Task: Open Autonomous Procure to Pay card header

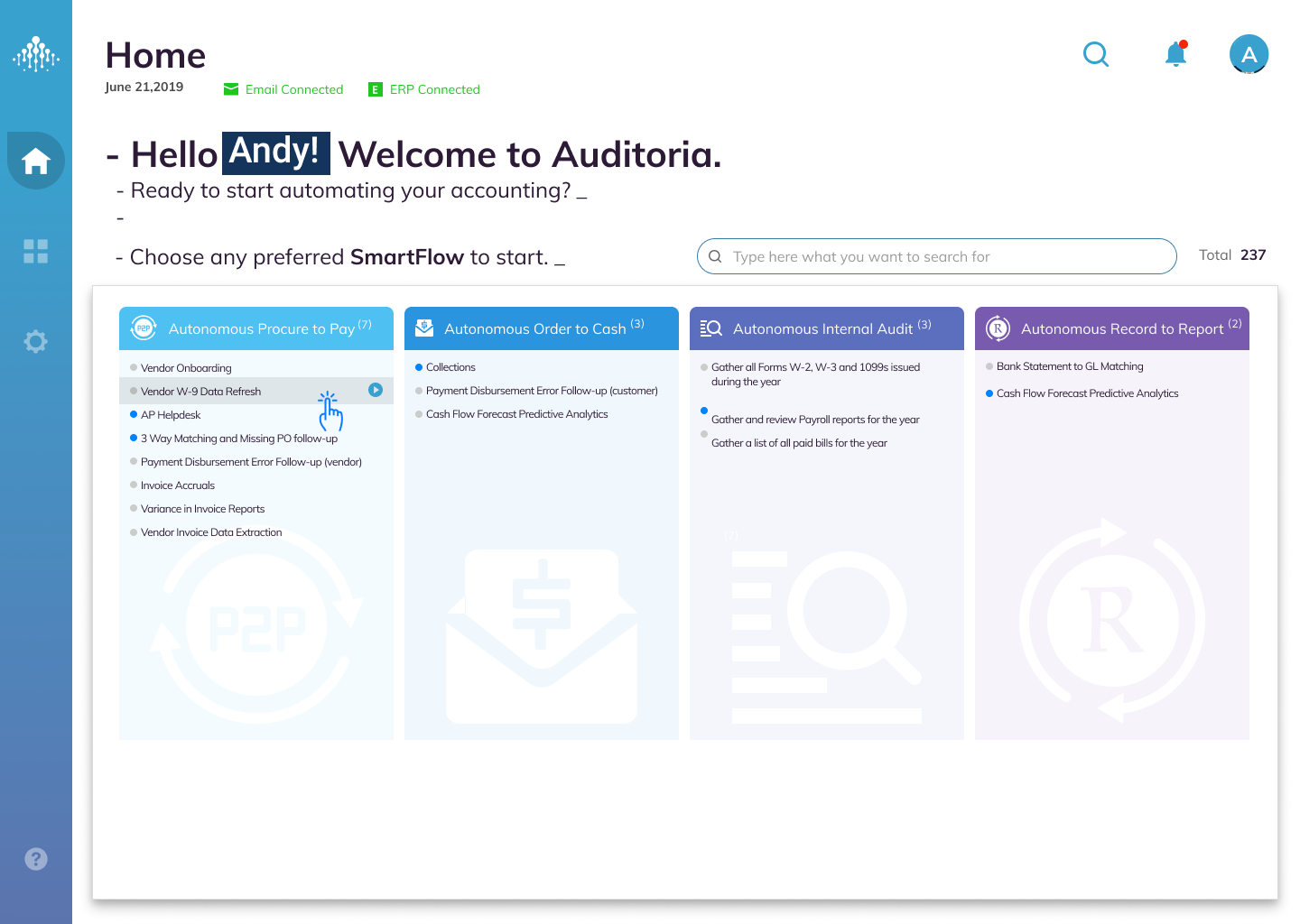Action: tap(256, 328)
